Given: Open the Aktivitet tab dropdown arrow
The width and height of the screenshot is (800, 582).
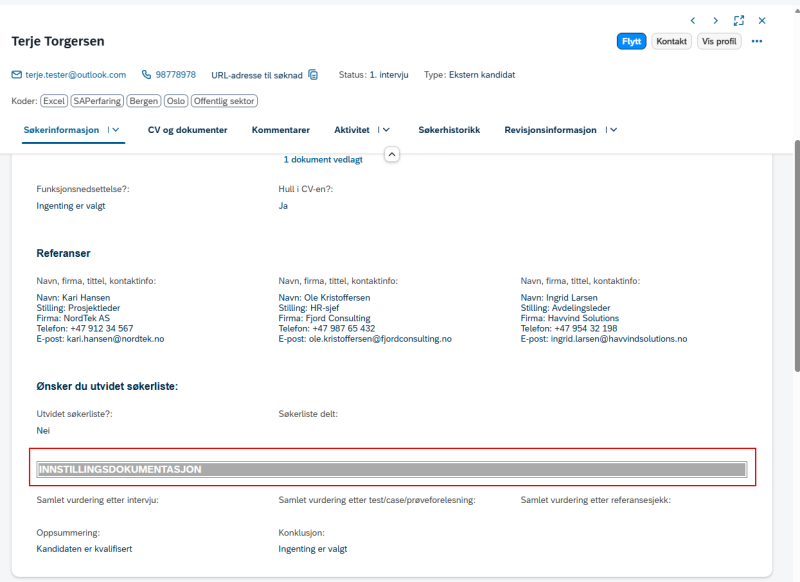Looking at the screenshot, I should (386, 130).
